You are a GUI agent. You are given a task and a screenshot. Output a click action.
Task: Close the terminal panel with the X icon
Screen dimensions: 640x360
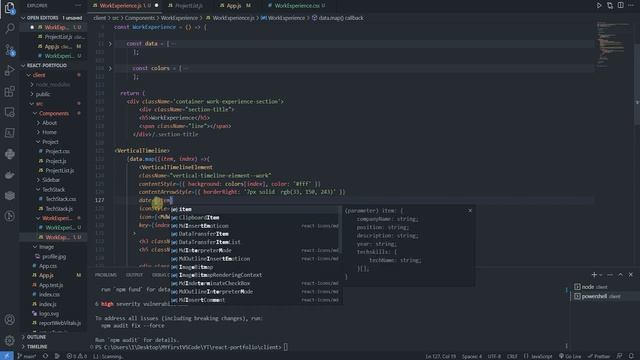[631, 275]
